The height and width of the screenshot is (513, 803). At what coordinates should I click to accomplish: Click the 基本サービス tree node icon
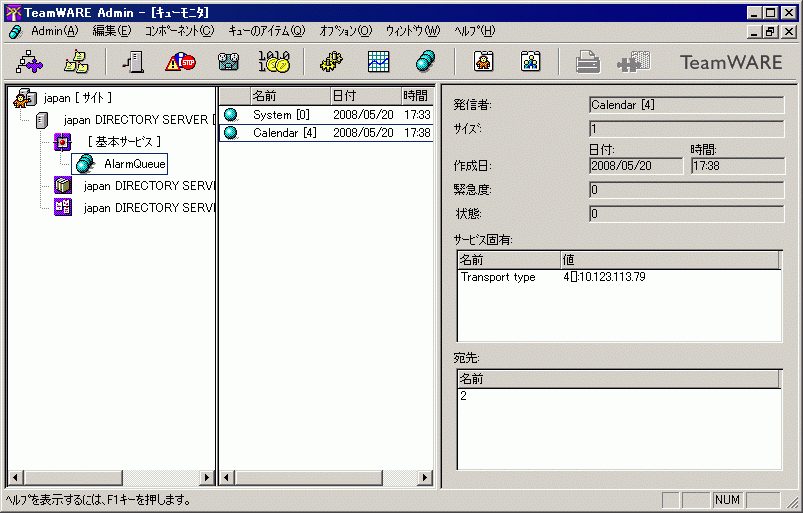click(x=62, y=141)
